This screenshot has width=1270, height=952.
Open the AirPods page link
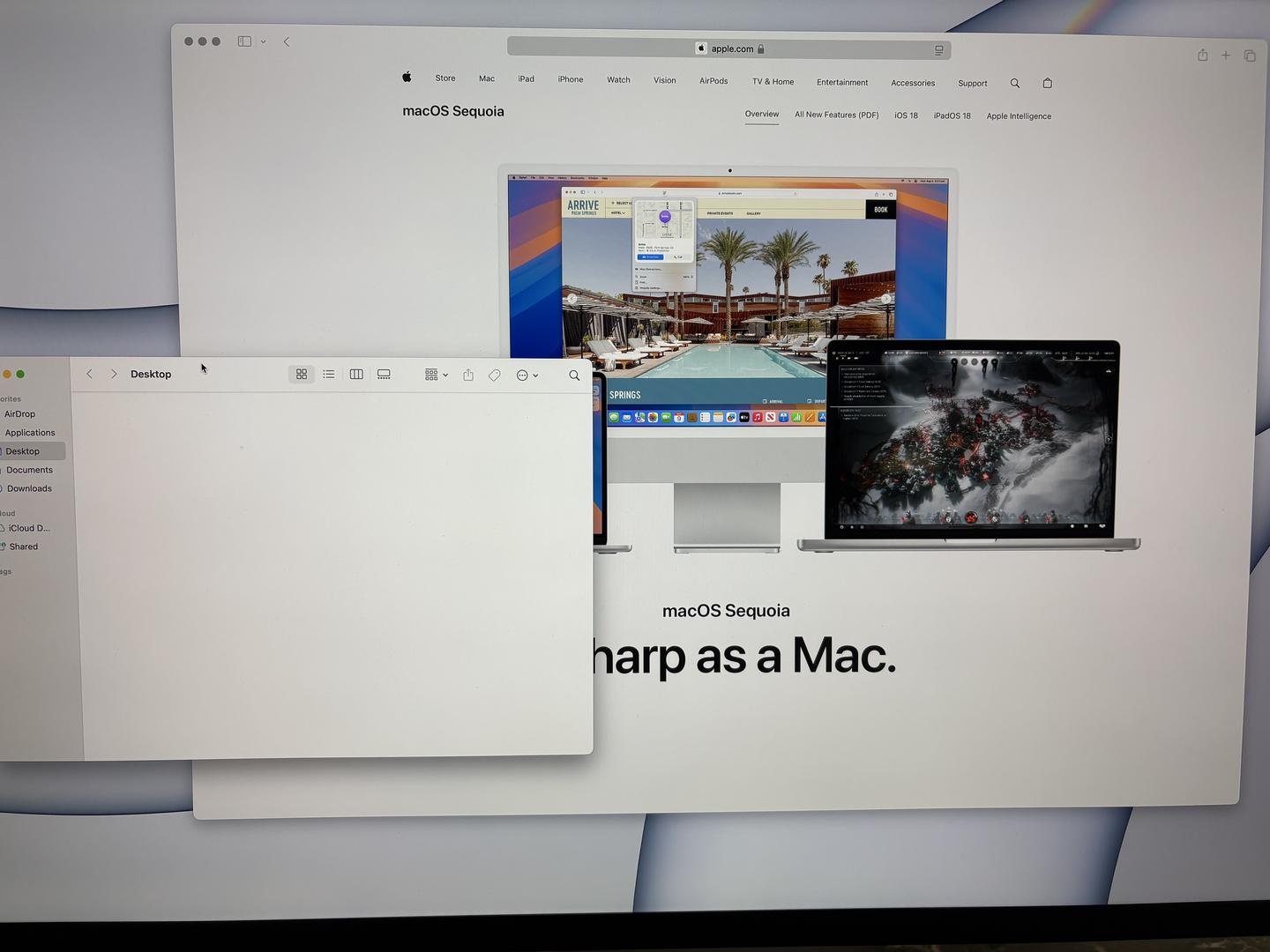click(713, 81)
